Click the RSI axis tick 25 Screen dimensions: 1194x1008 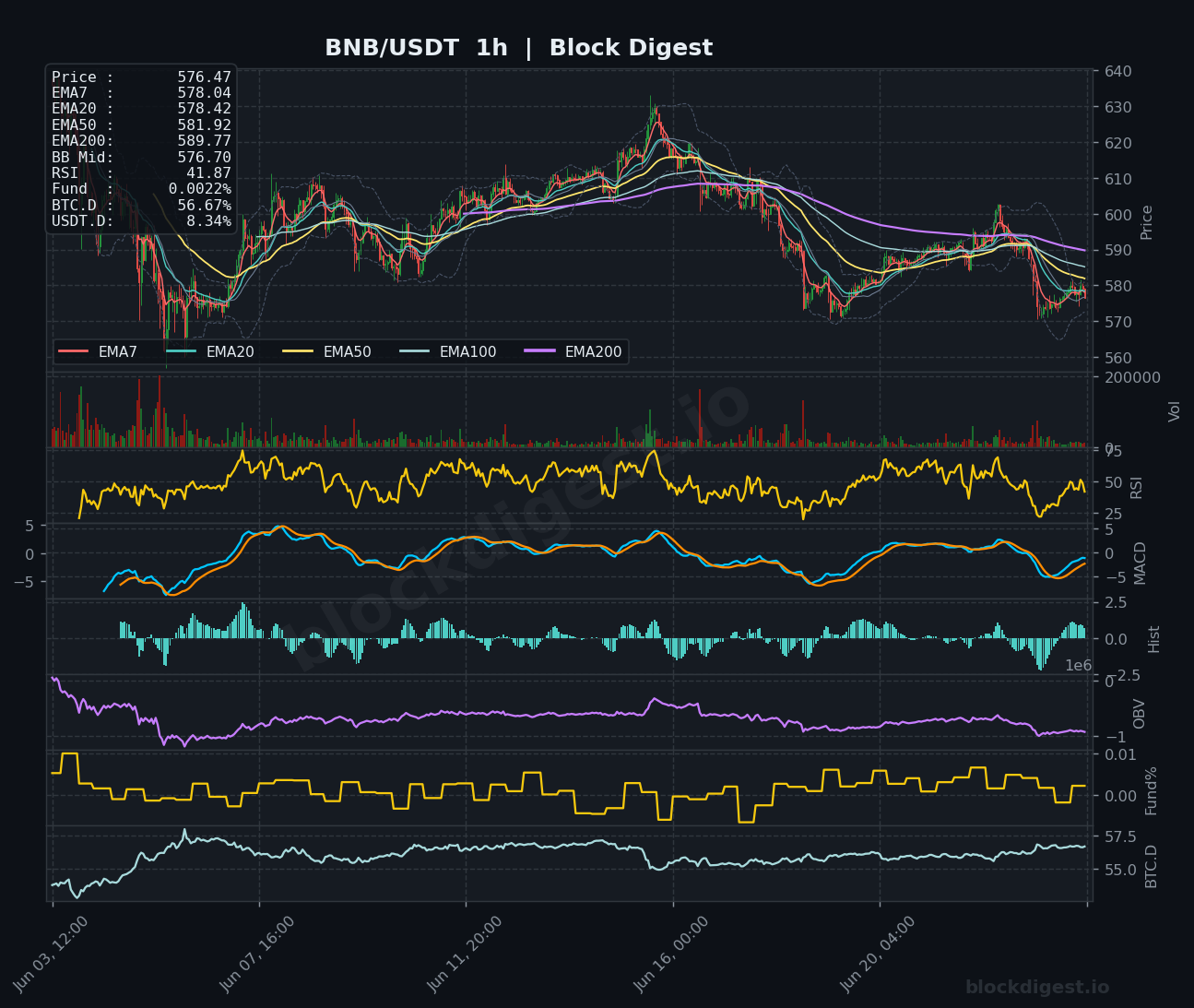pos(1114,515)
